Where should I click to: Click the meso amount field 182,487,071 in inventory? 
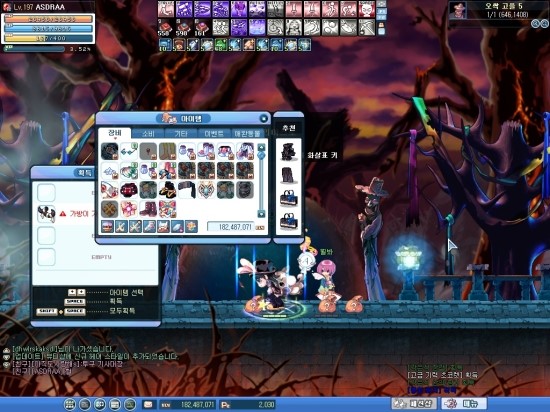[231, 227]
